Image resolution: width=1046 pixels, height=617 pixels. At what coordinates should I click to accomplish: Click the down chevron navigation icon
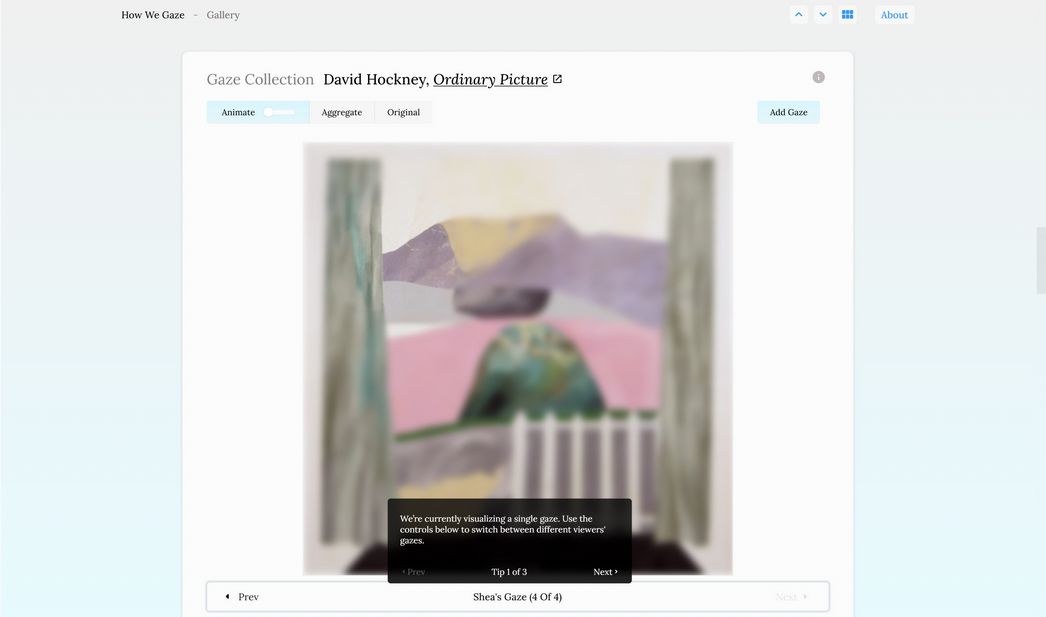823,15
